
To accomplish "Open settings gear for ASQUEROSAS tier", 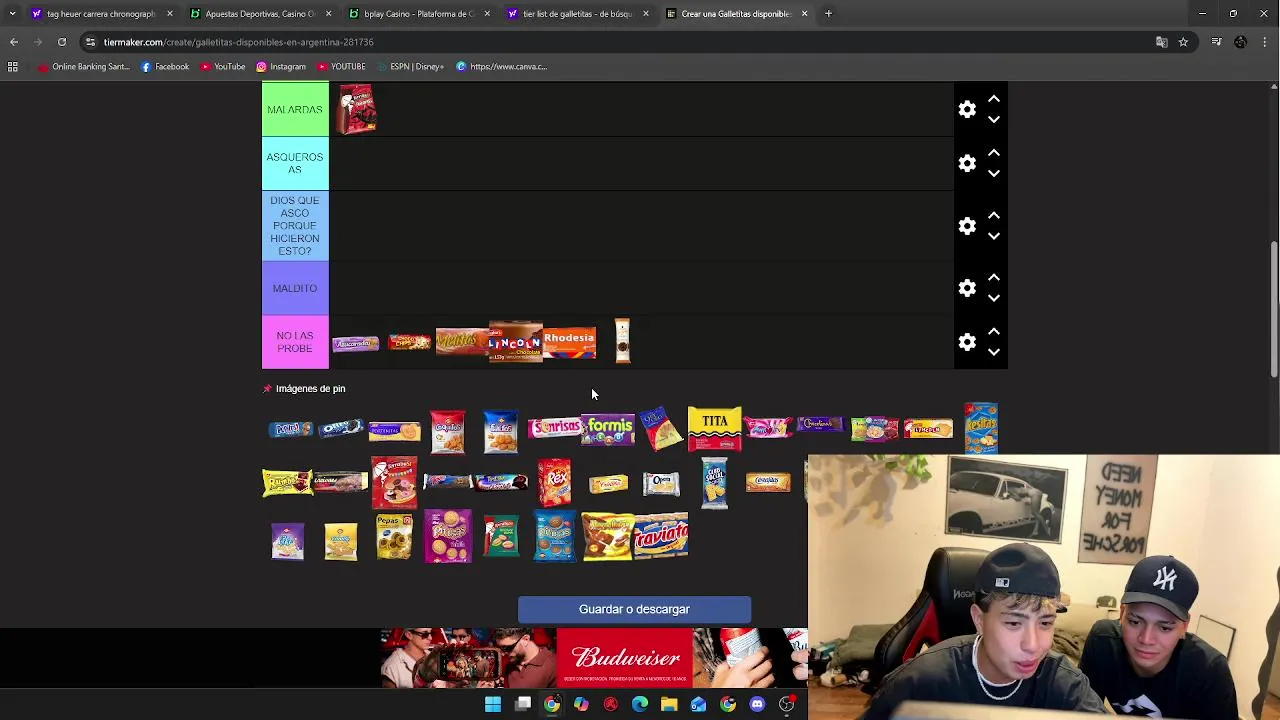I will click(x=967, y=163).
